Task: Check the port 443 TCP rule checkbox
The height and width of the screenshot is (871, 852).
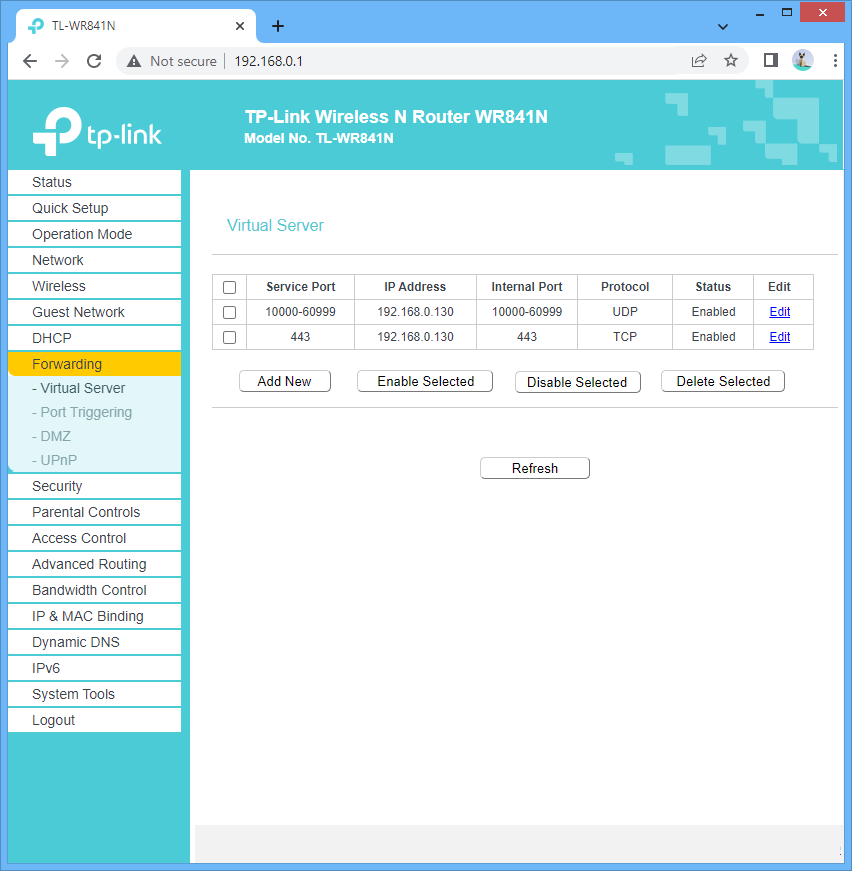Action: [229, 337]
